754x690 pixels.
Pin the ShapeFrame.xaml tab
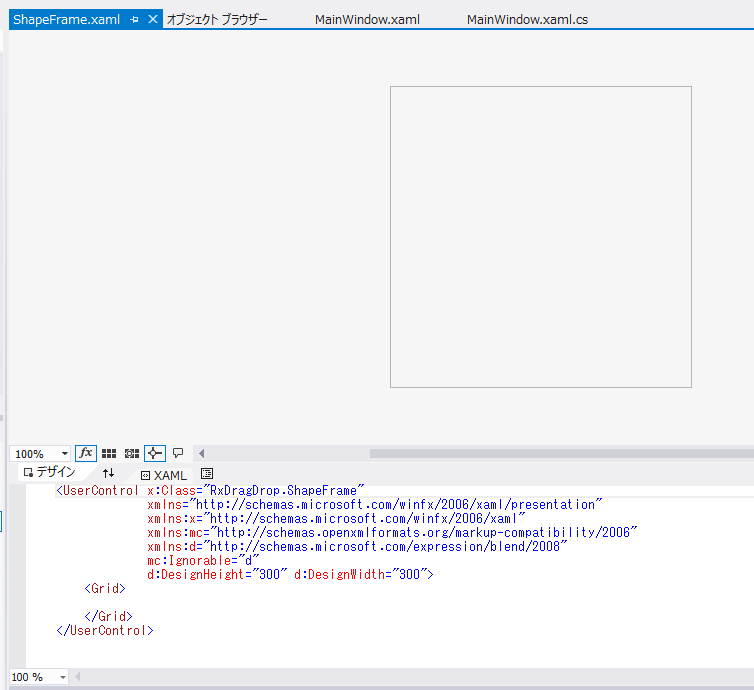135,20
